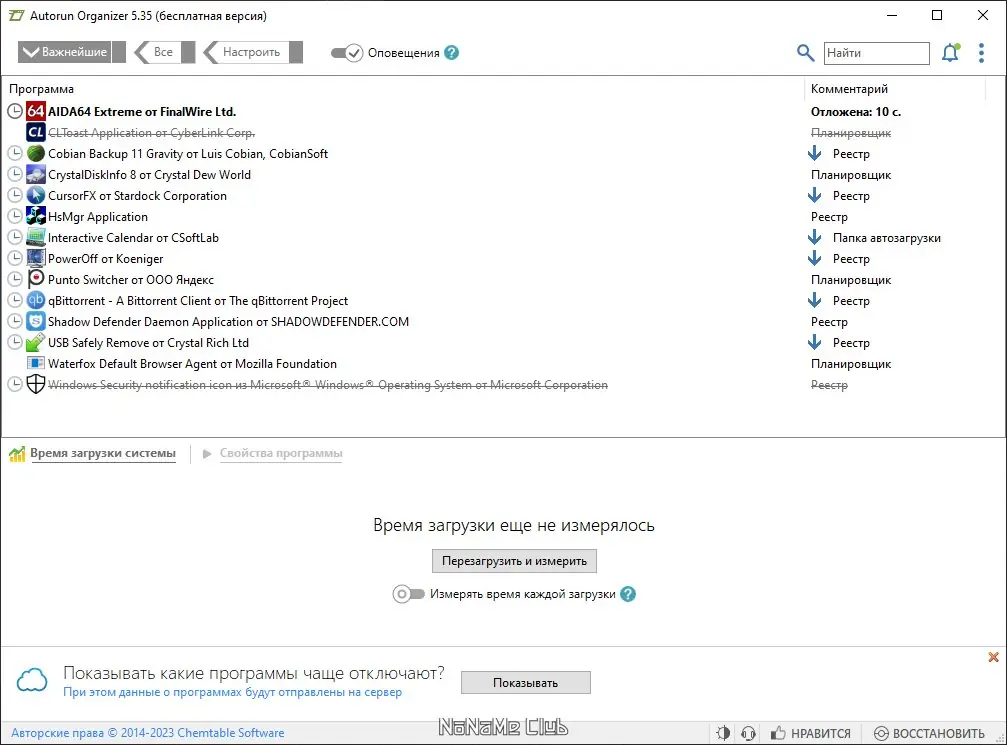Image resolution: width=1007 pixels, height=745 pixels.
Task: Open notifications bell icon
Action: point(950,53)
